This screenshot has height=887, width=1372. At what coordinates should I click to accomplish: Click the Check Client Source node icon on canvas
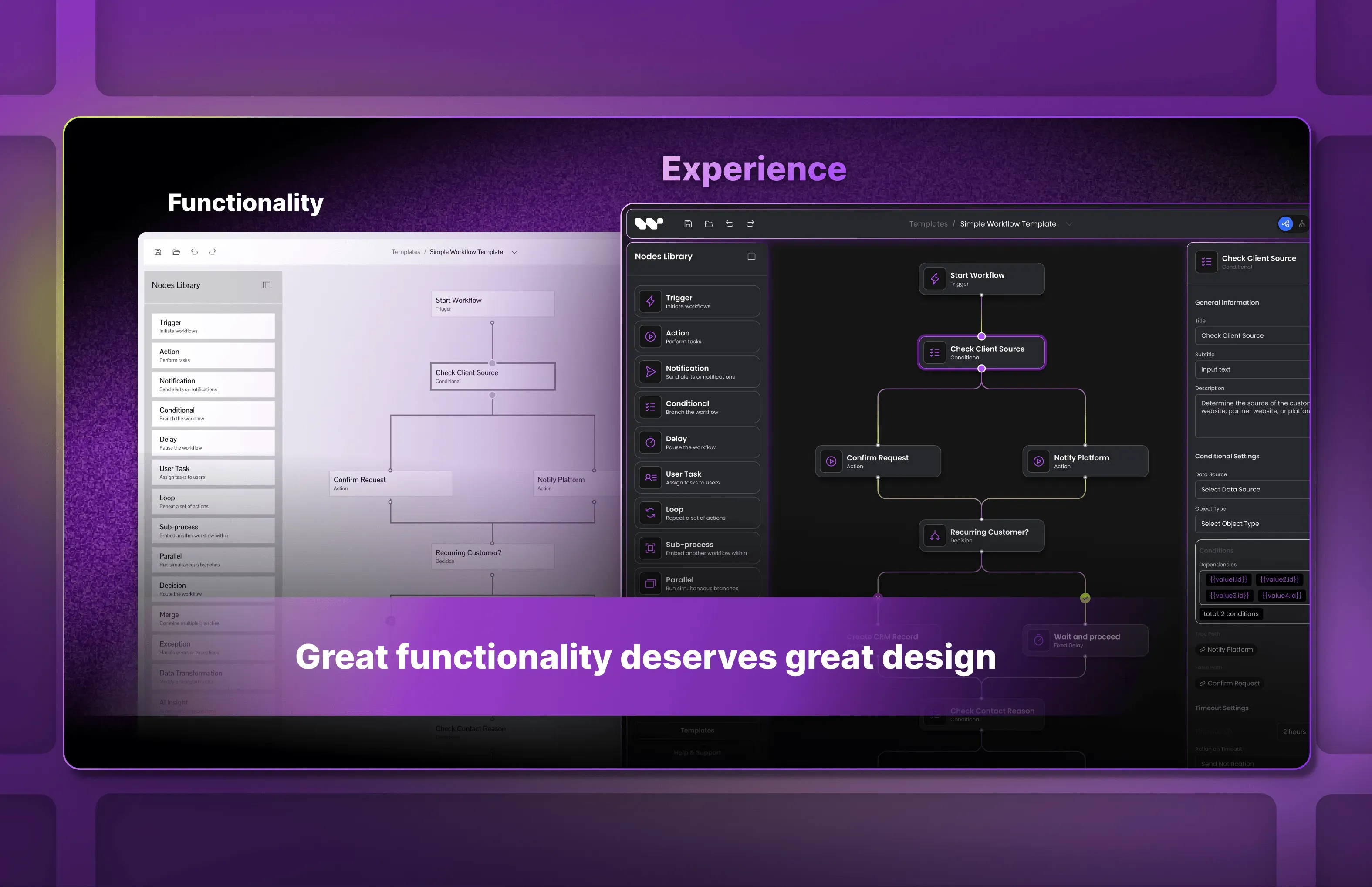[935, 352]
